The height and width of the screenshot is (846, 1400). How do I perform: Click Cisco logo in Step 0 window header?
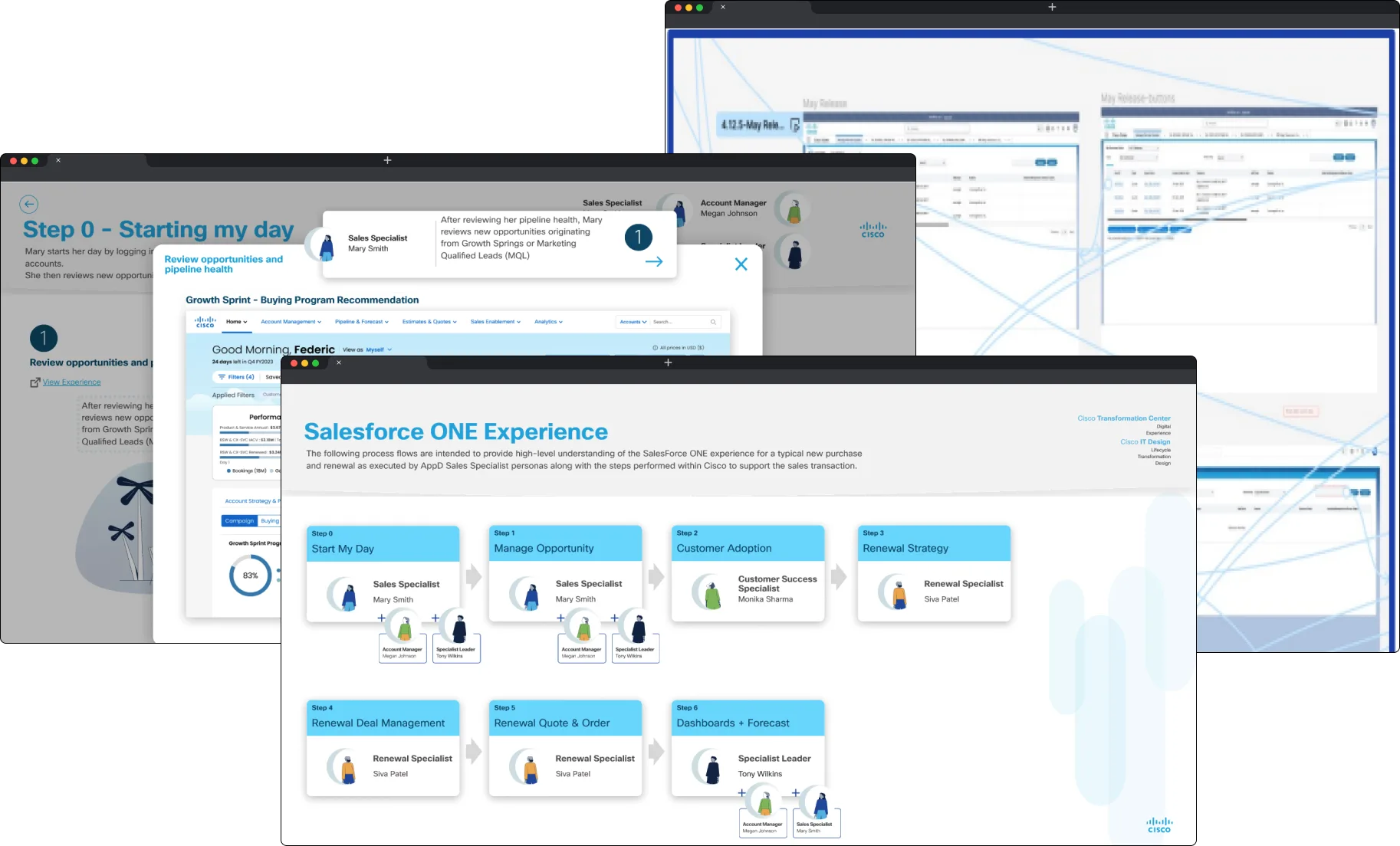[x=873, y=230]
